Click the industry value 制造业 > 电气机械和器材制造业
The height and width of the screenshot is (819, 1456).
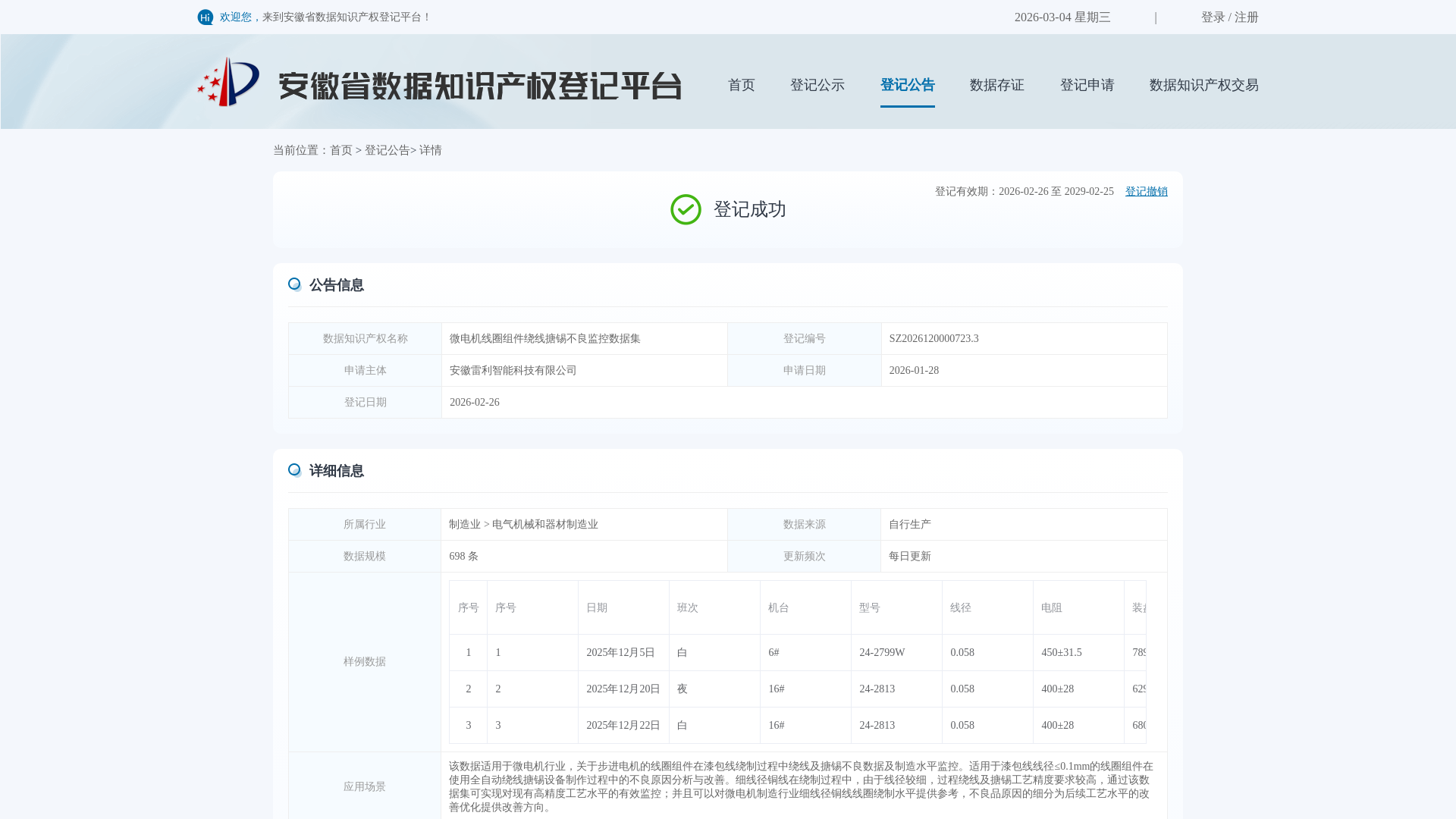coord(523,525)
